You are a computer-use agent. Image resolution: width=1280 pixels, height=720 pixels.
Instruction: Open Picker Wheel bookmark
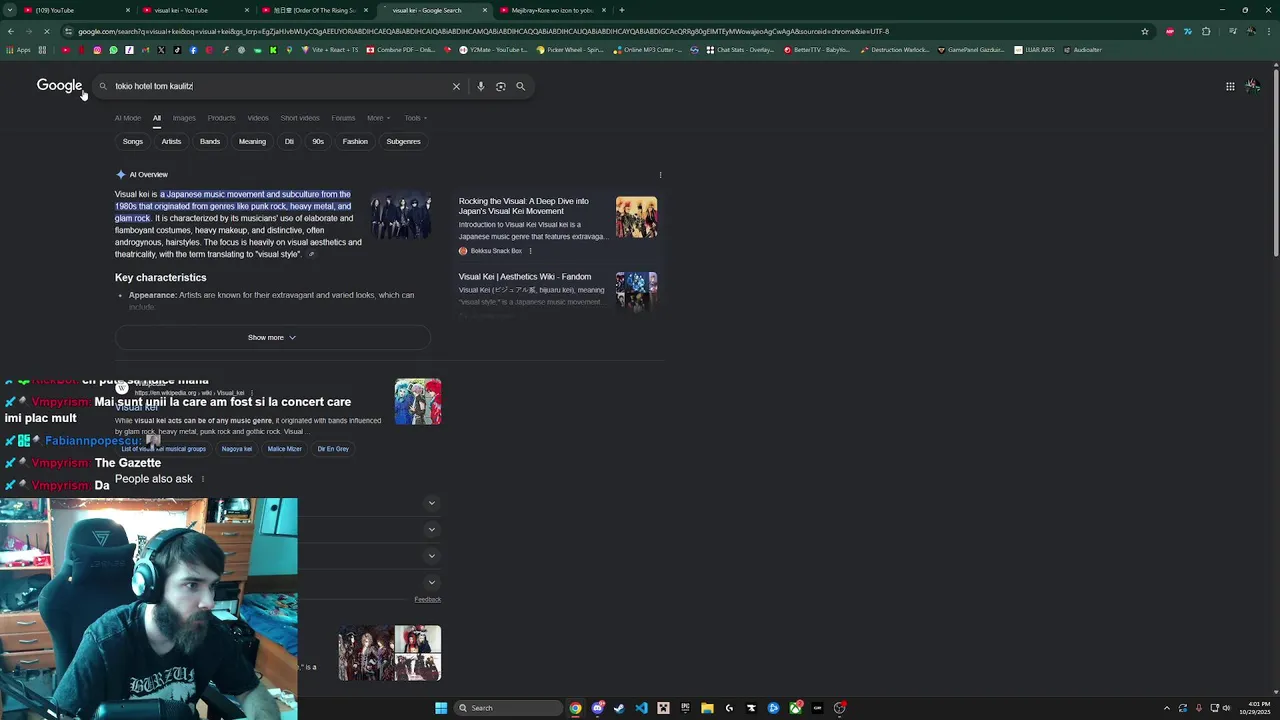[x=570, y=50]
